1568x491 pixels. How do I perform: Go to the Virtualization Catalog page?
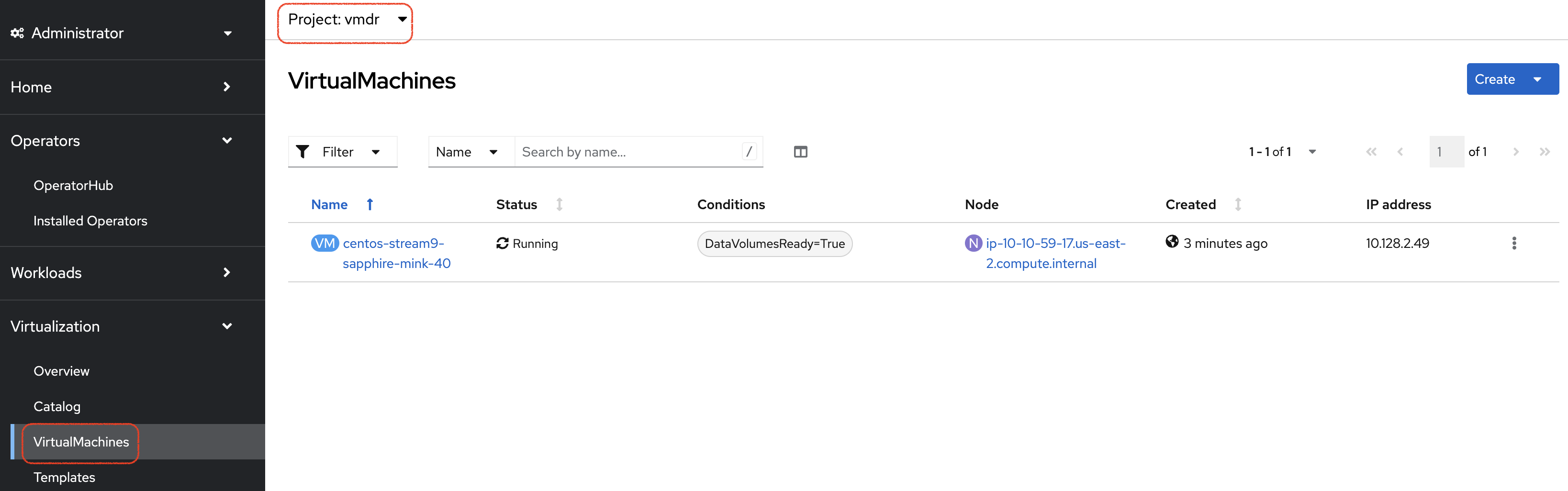56,406
